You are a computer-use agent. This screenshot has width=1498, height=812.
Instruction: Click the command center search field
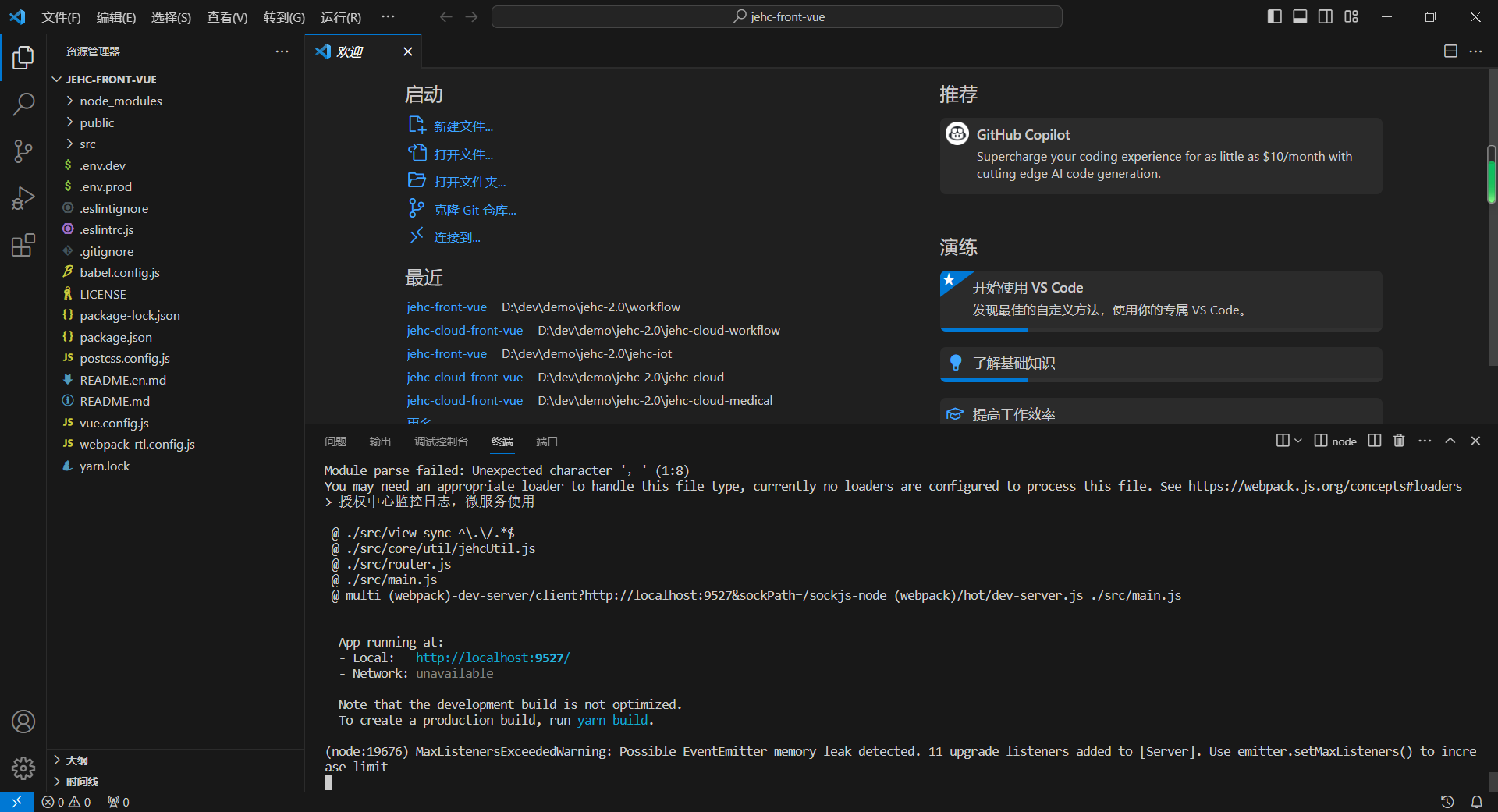(x=776, y=16)
